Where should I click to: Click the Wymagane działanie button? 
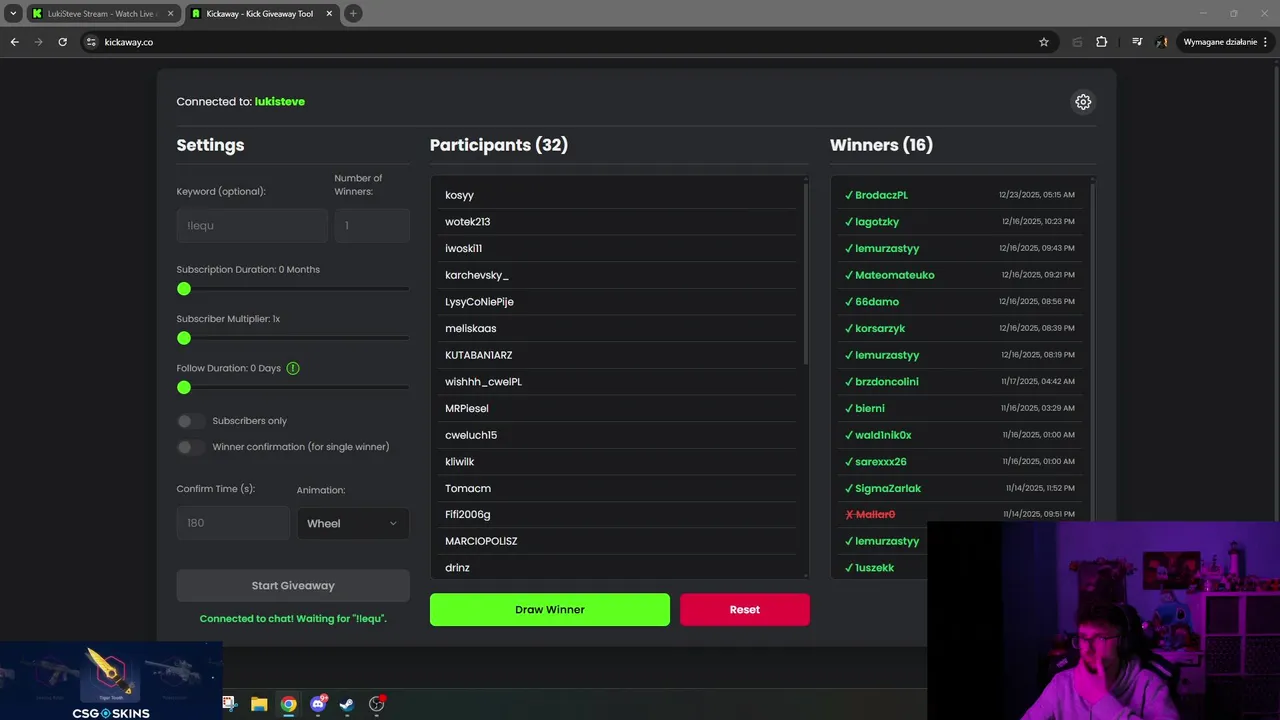point(1225,42)
